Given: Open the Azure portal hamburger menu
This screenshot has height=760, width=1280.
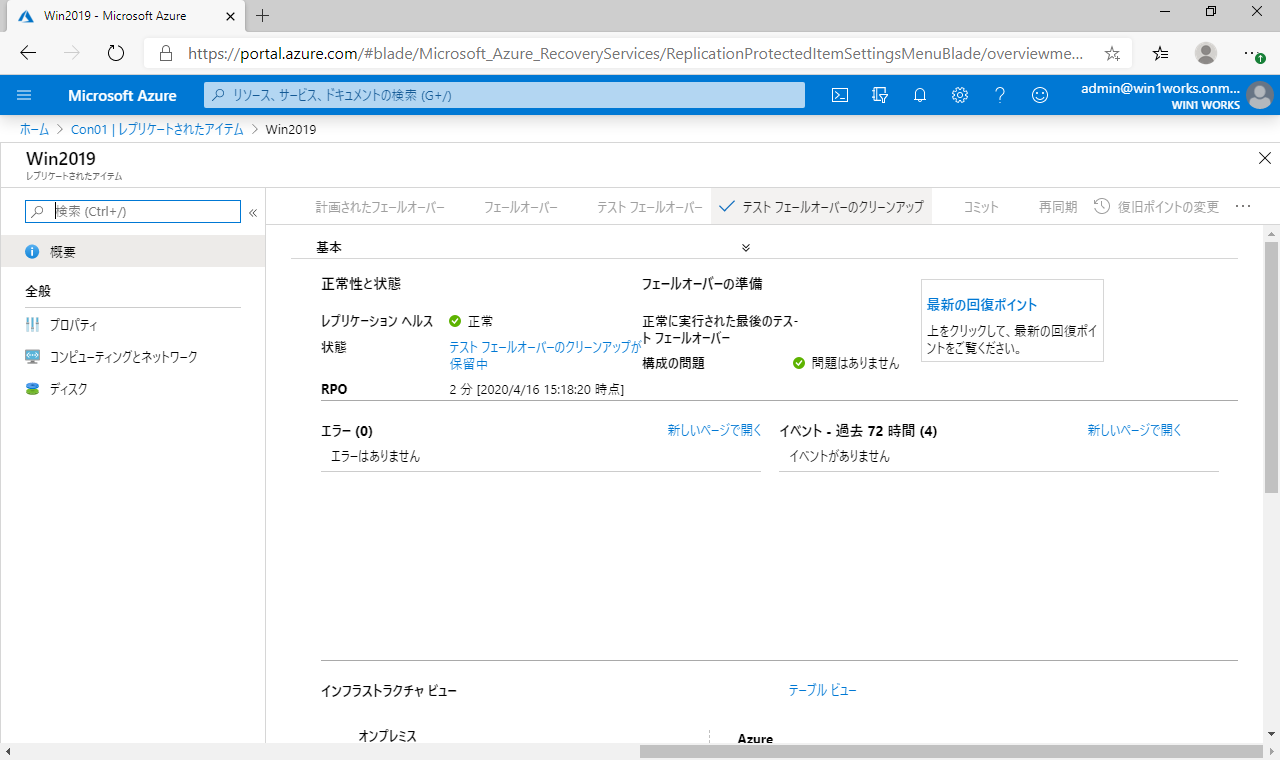Looking at the screenshot, I should [x=25, y=95].
